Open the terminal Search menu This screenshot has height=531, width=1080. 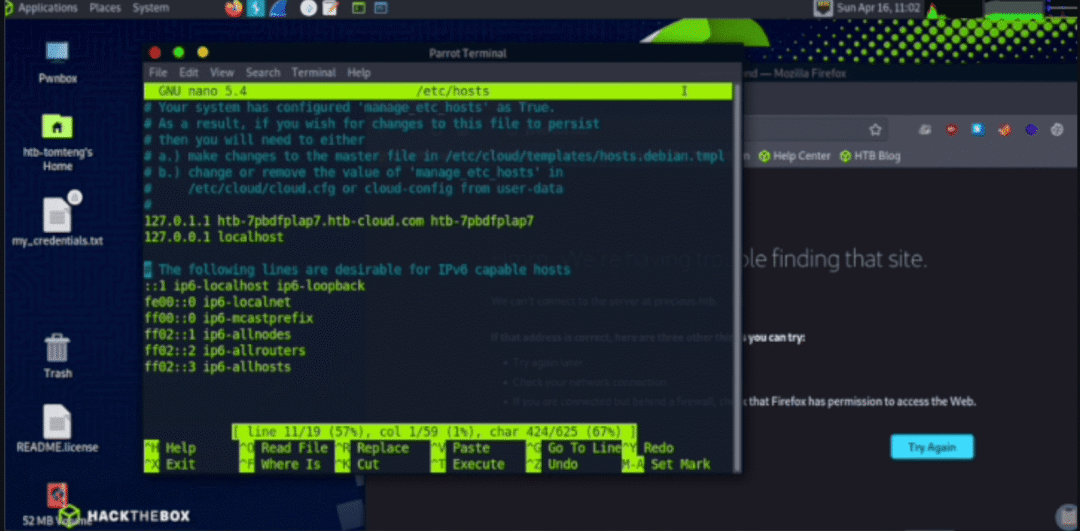(x=263, y=72)
